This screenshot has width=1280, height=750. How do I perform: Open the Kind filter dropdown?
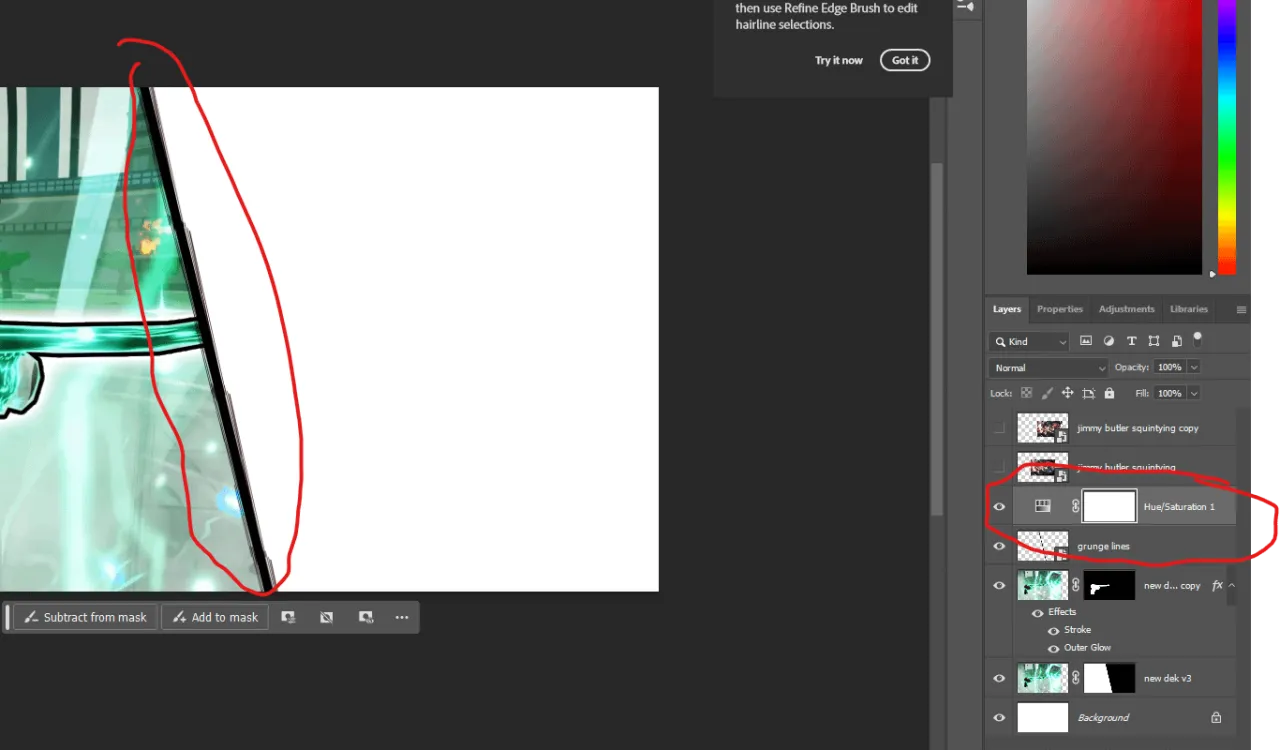[1029, 341]
